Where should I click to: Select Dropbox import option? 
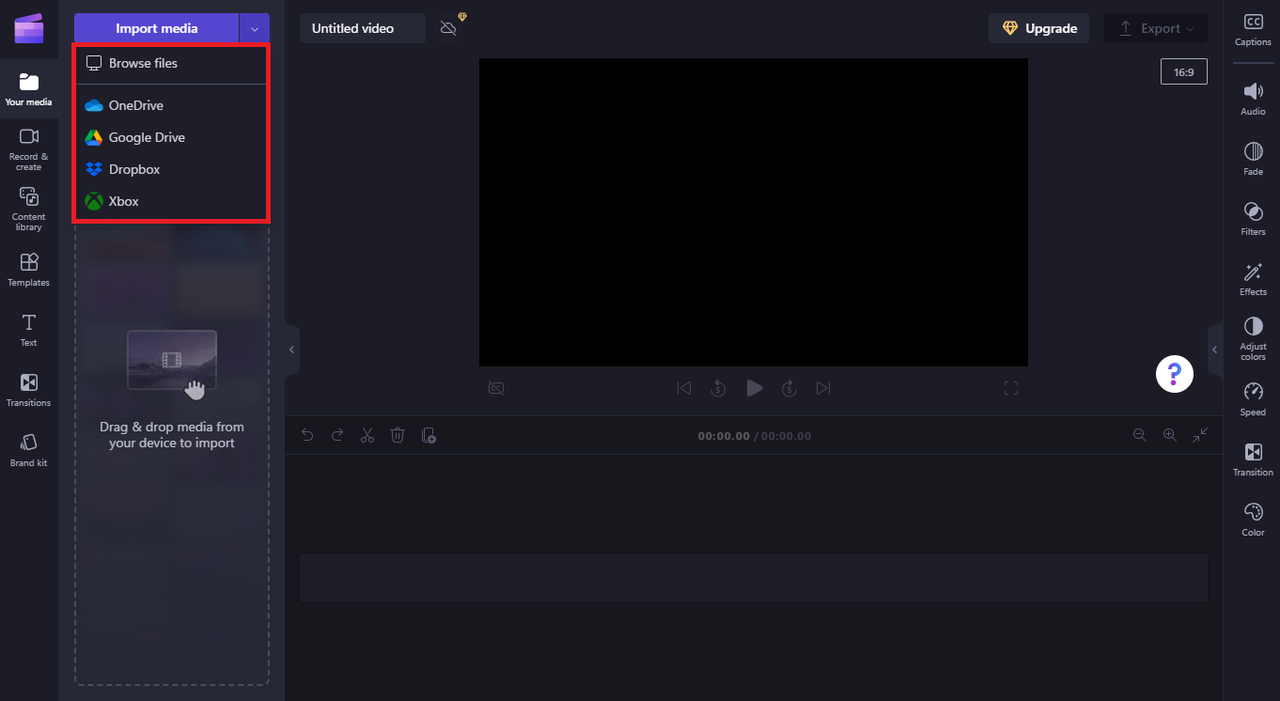[171, 169]
